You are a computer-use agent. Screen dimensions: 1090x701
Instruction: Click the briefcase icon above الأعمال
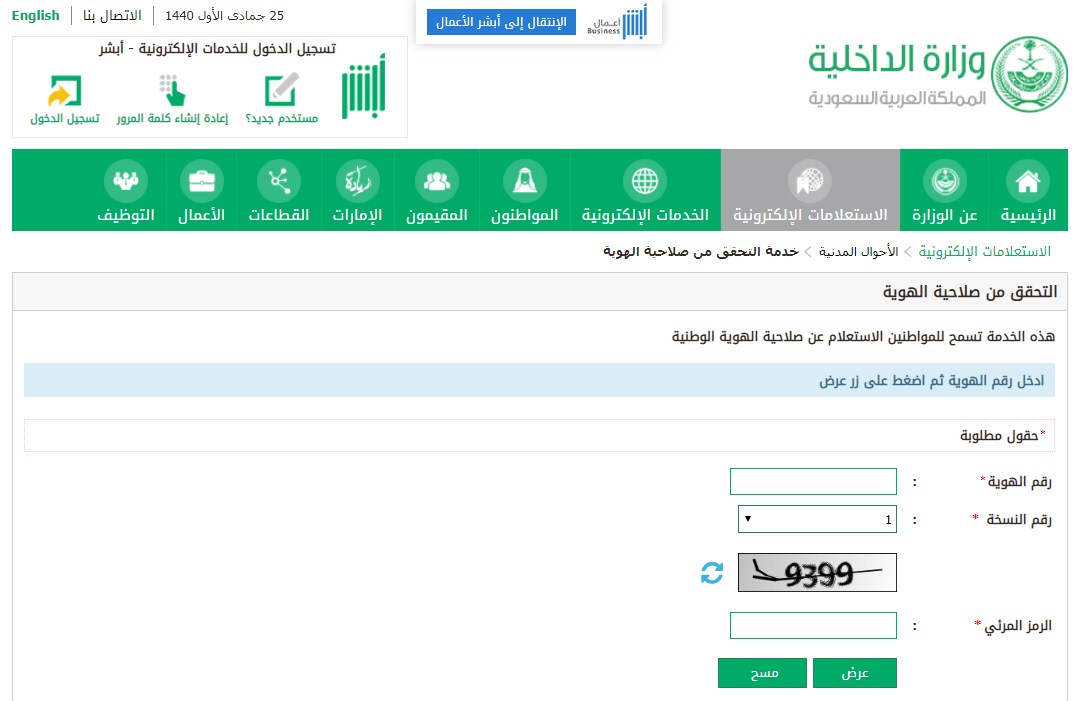click(202, 181)
